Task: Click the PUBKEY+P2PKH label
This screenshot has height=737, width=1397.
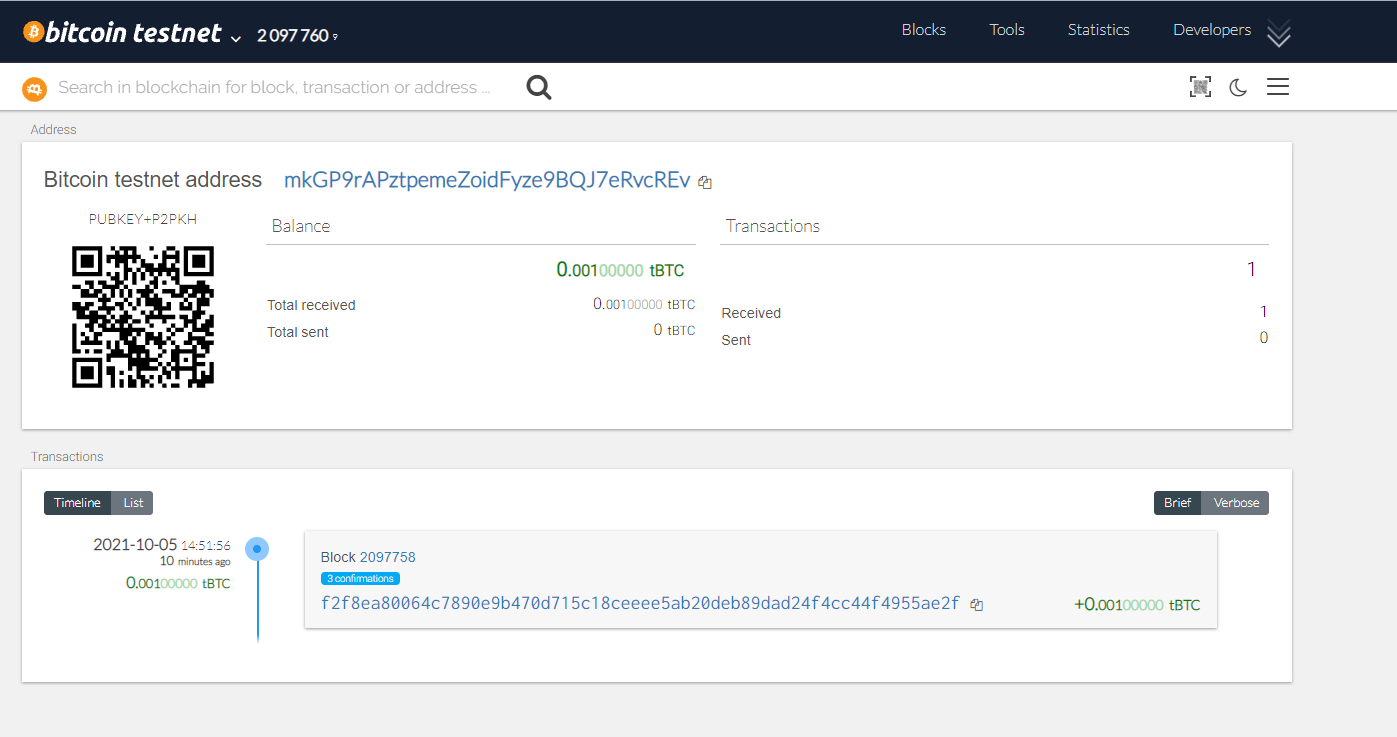Action: (143, 219)
